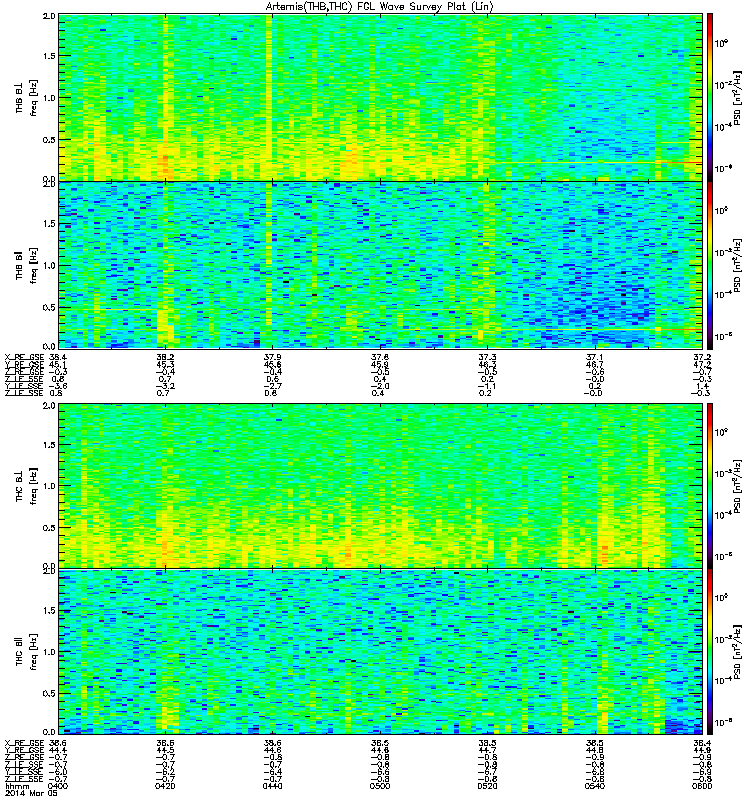The image size is (750, 800).
Task: Click the 1.0 frequency tick of the THB B-parallel panel
Action: 49,265
